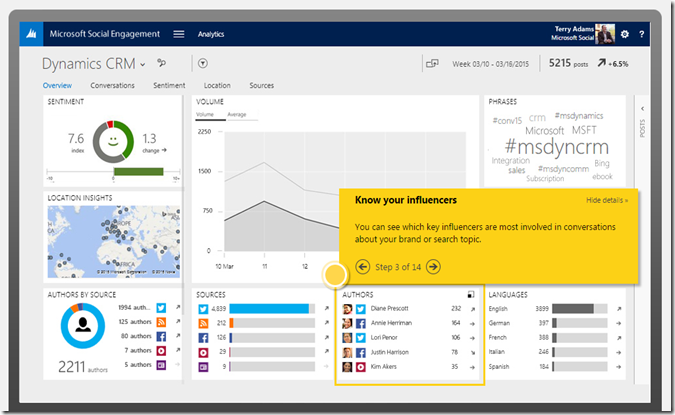This screenshot has width=675, height=415.
Task: Select author Annie Herriman
Action: pos(391,323)
